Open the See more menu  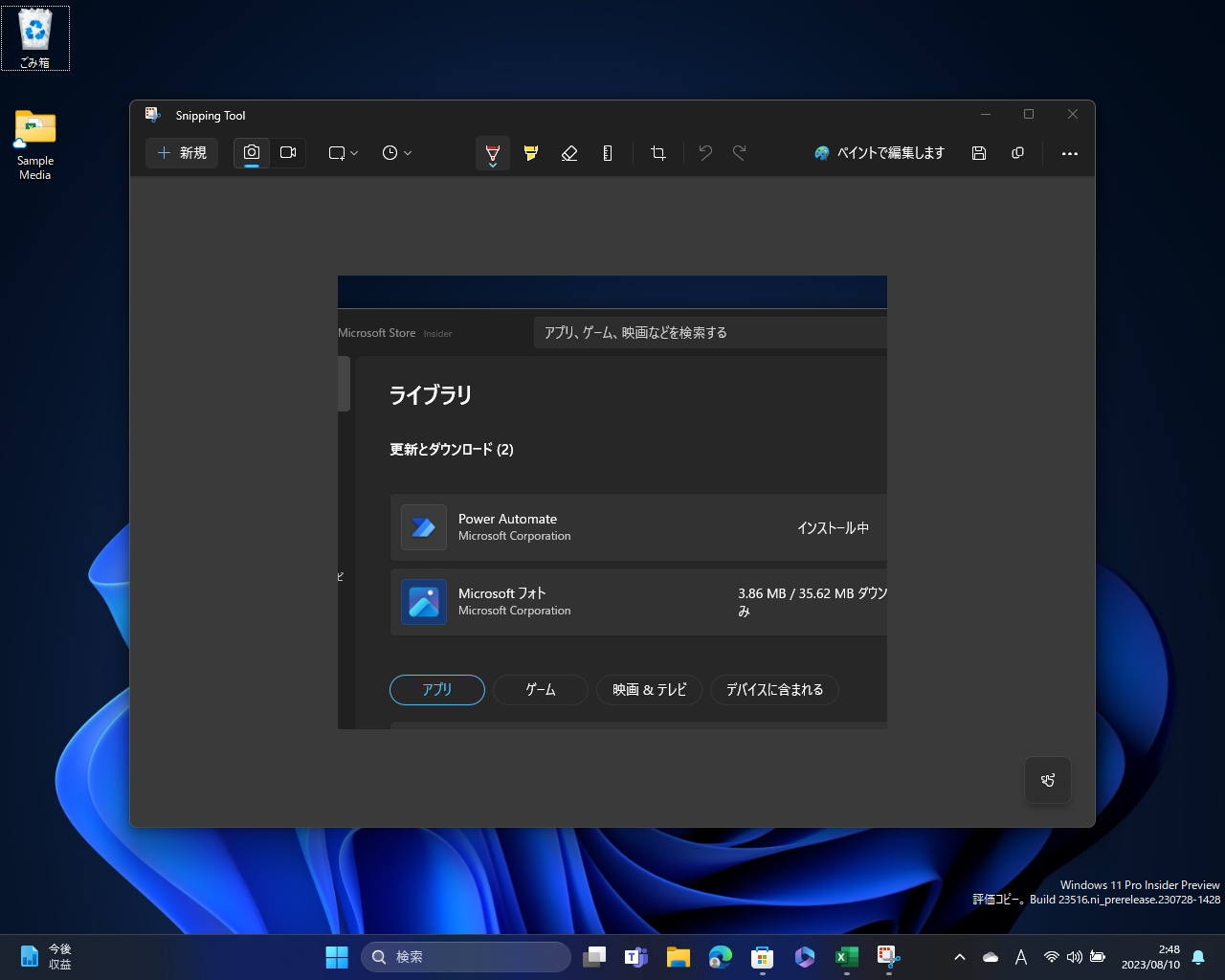point(1069,153)
